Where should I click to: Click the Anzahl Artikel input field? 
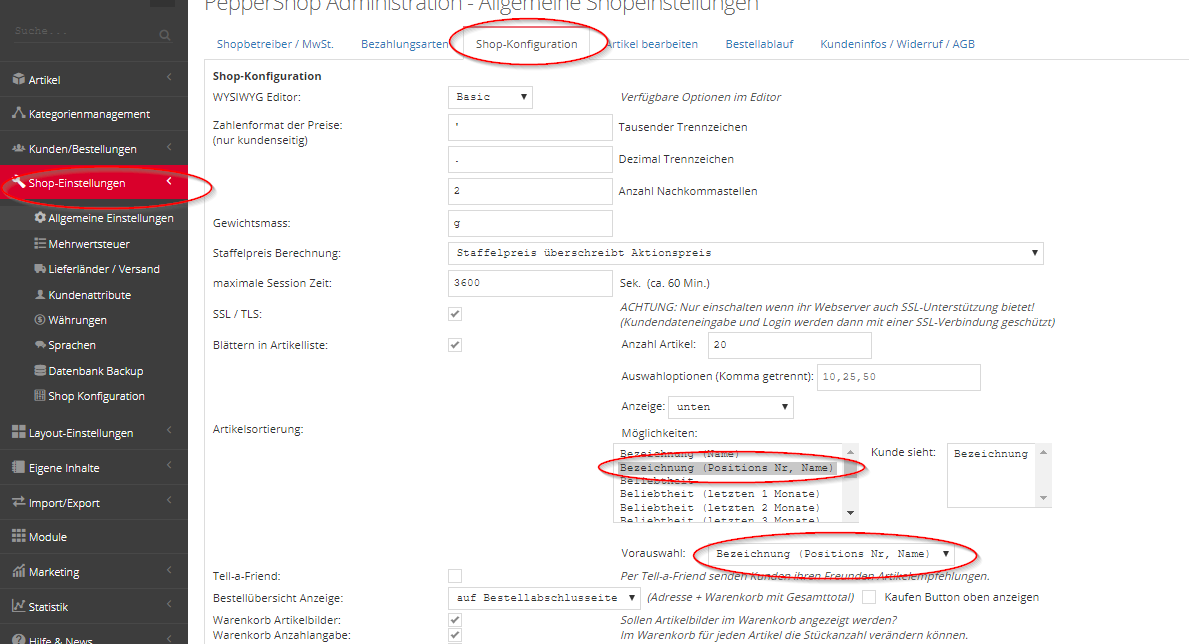[x=789, y=344]
